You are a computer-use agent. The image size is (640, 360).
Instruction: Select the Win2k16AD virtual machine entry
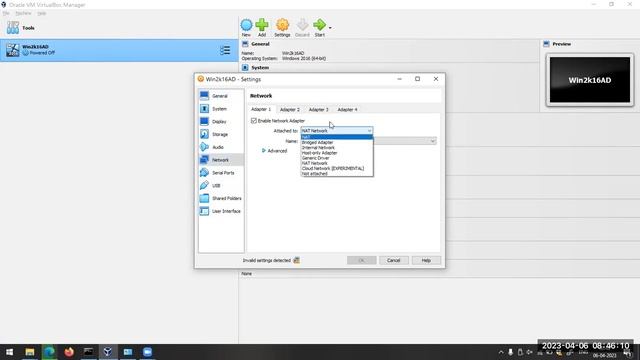[119, 50]
